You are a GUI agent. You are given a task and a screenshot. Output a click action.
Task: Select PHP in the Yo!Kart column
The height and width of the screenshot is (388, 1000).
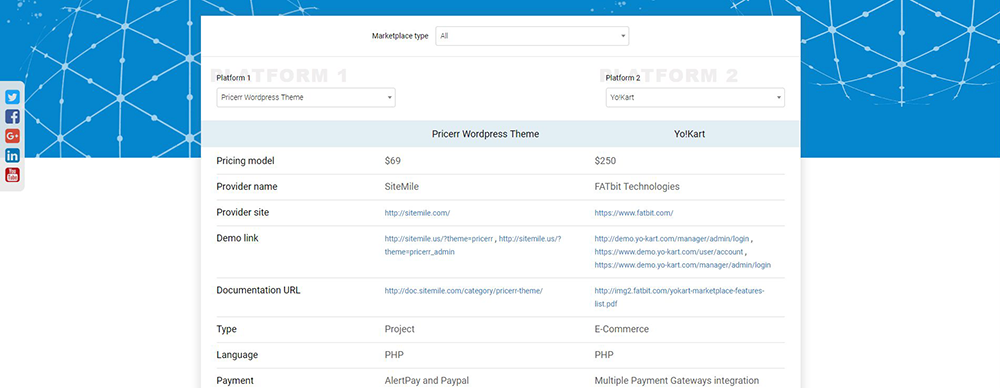pos(604,355)
